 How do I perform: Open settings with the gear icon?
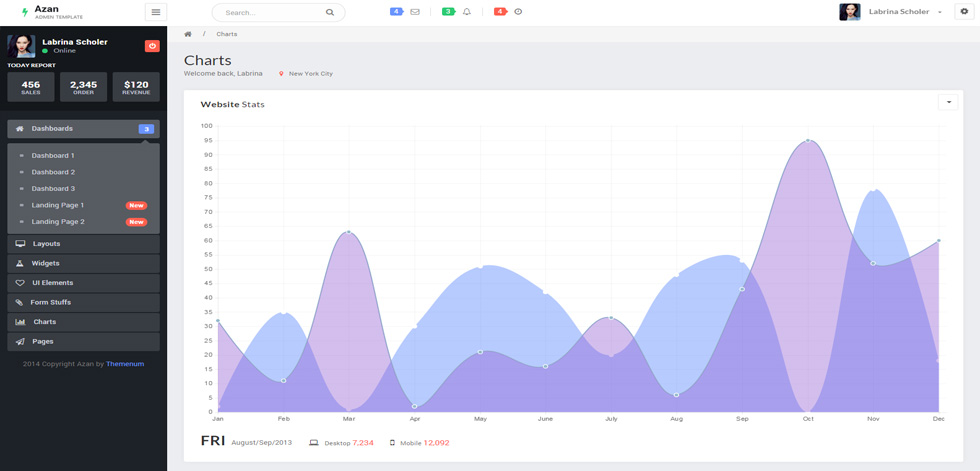[964, 12]
